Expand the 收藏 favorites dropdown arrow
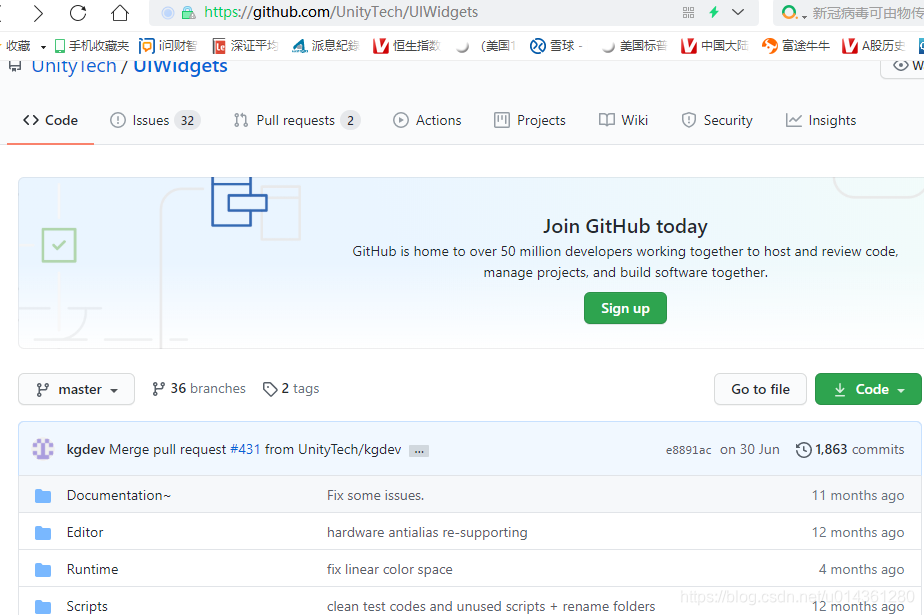 point(43,47)
